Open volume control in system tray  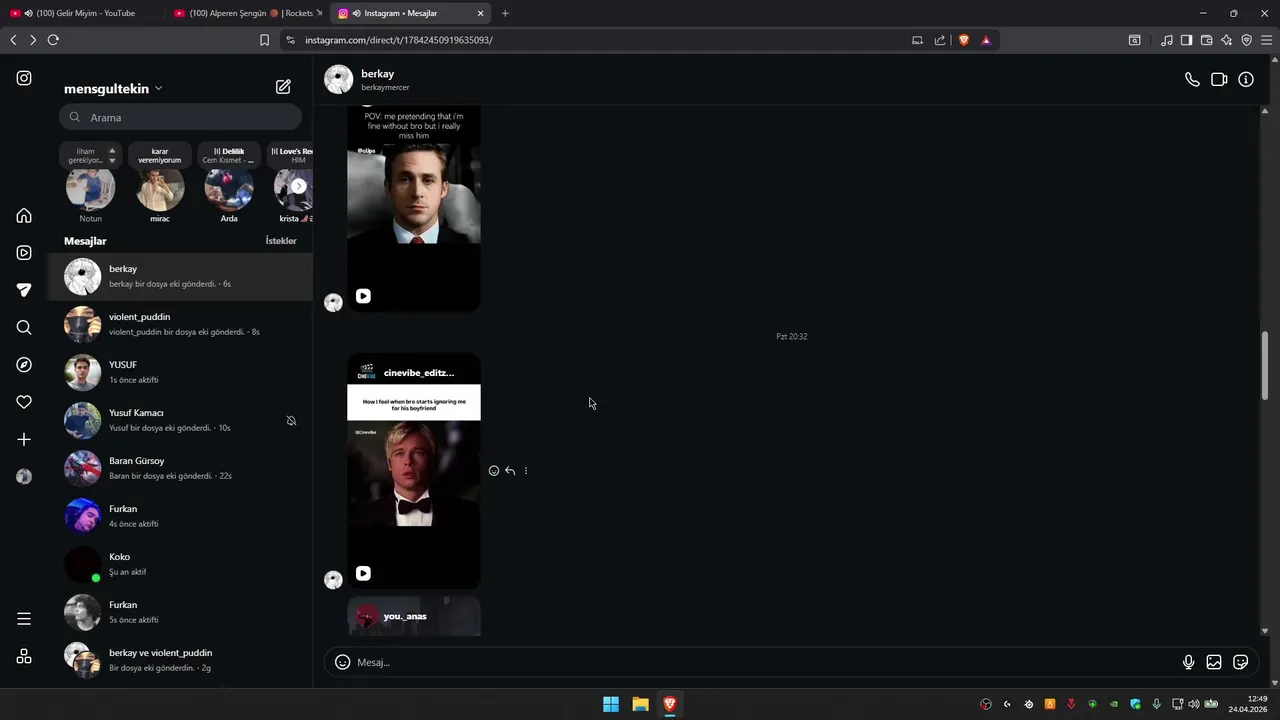point(1193,704)
